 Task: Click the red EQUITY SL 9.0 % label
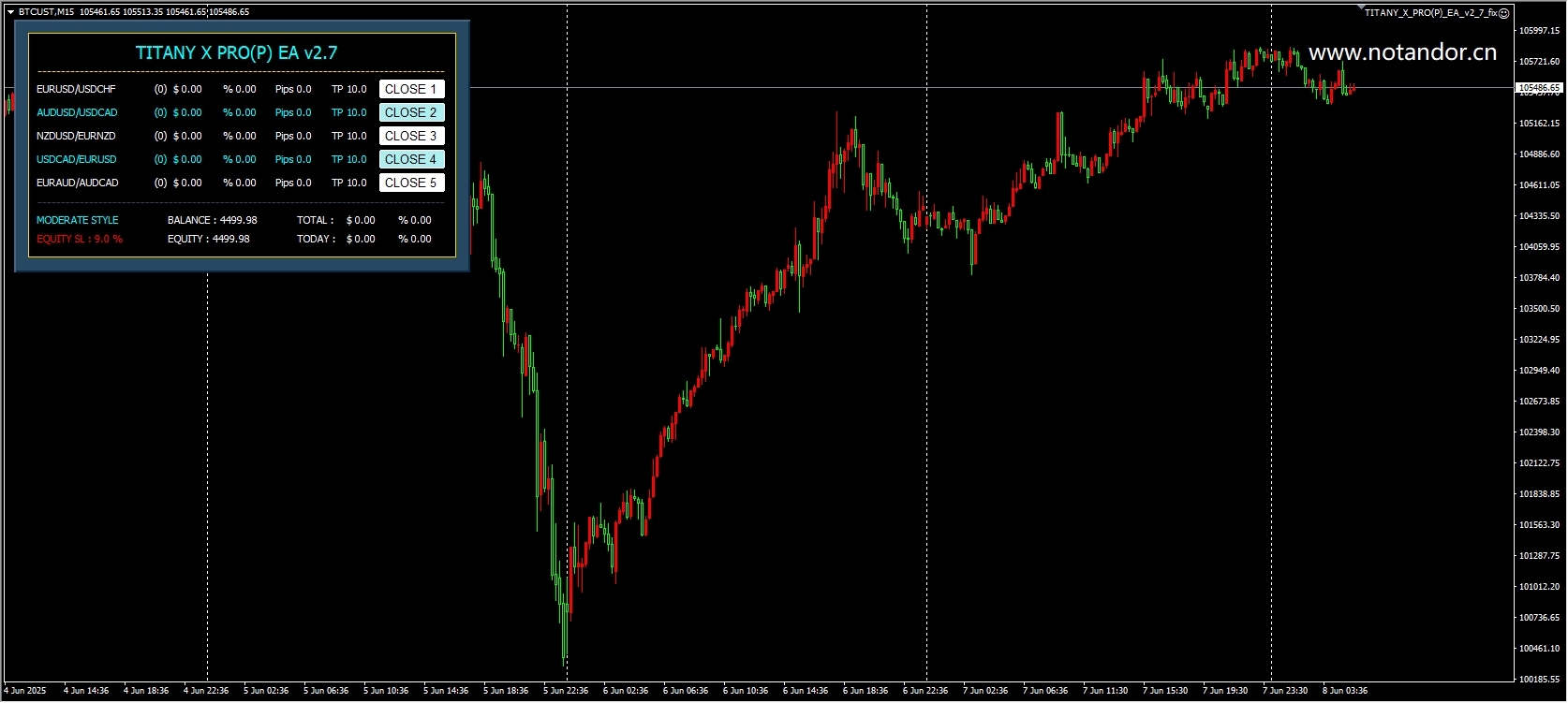(x=80, y=239)
